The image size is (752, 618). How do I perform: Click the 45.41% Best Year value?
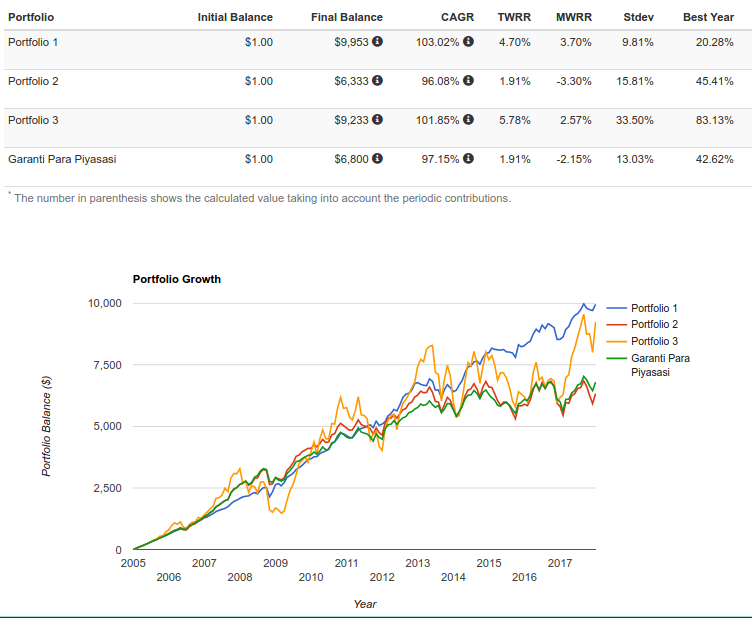point(715,81)
